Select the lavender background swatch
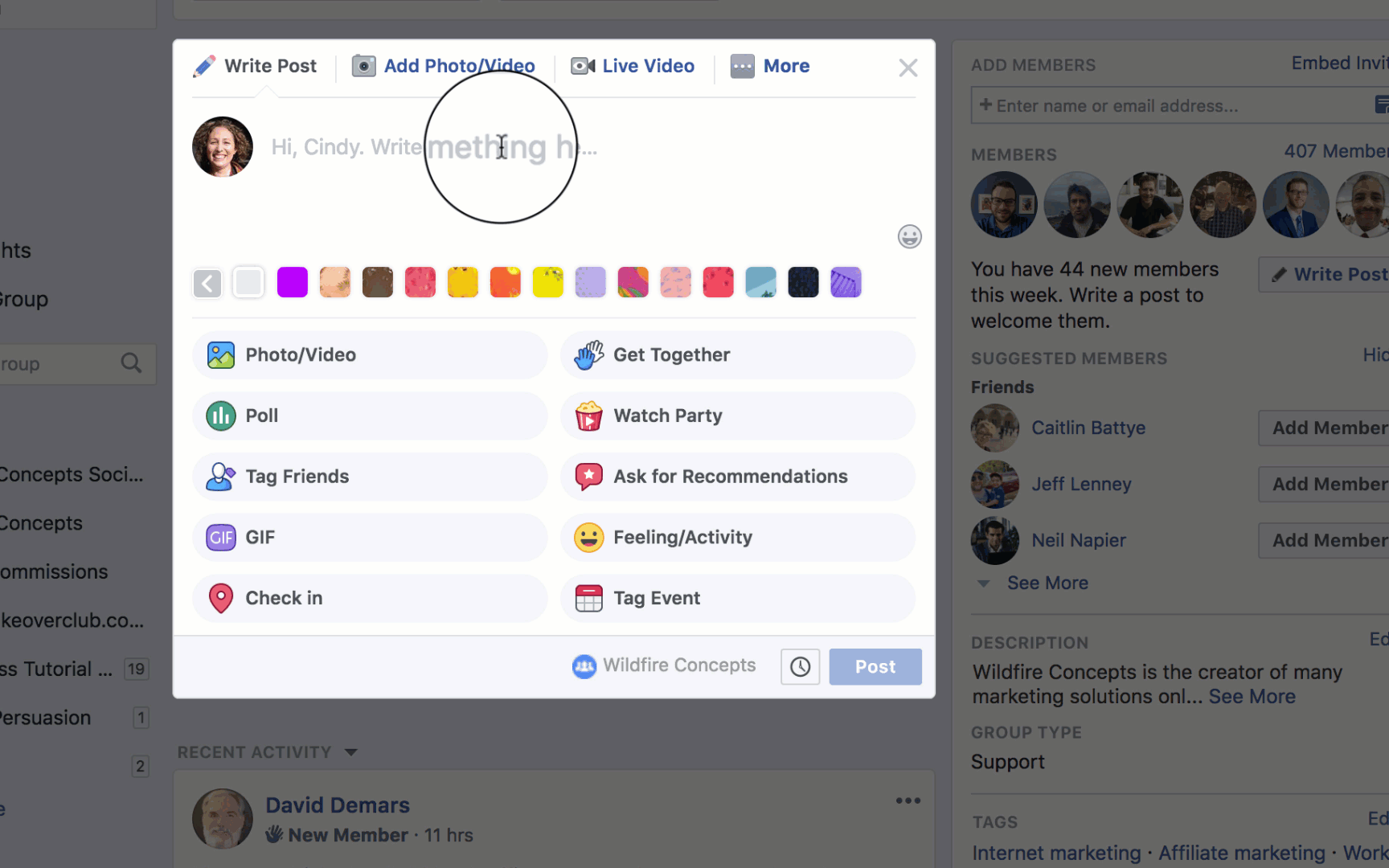This screenshot has height=868, width=1389. (x=590, y=283)
